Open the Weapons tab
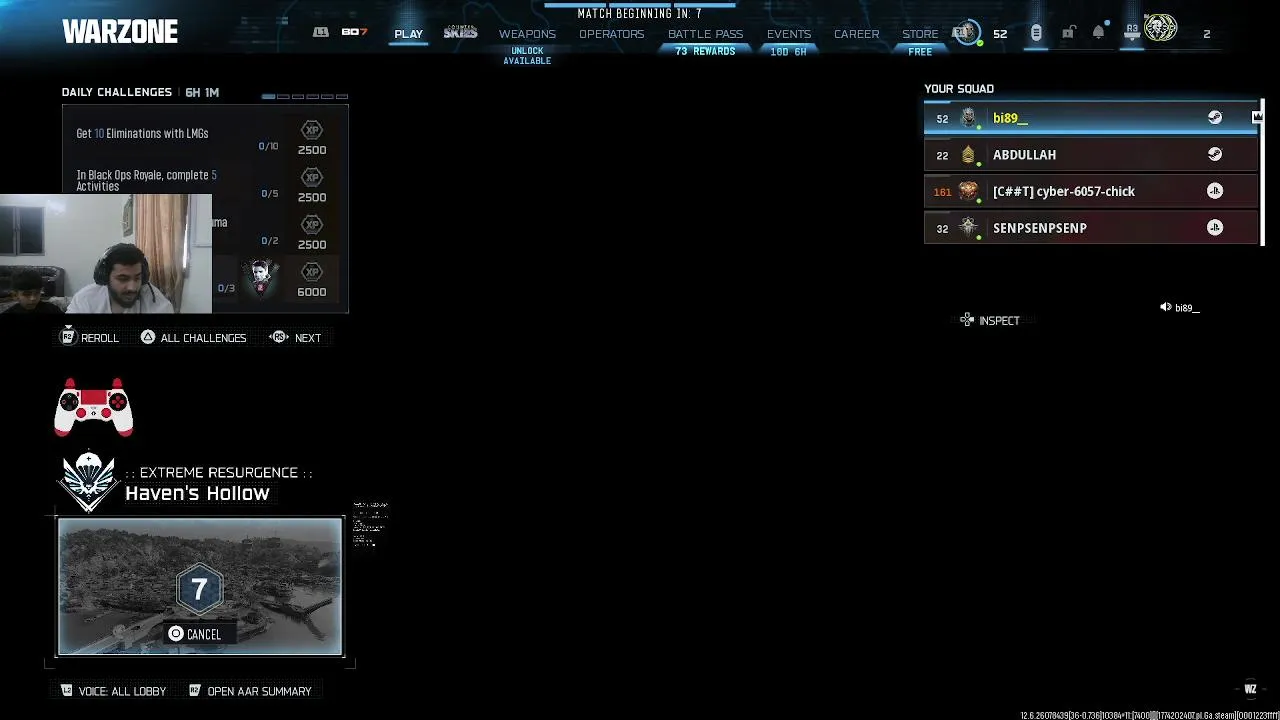Viewport: 1280px width, 720px height. pos(527,34)
